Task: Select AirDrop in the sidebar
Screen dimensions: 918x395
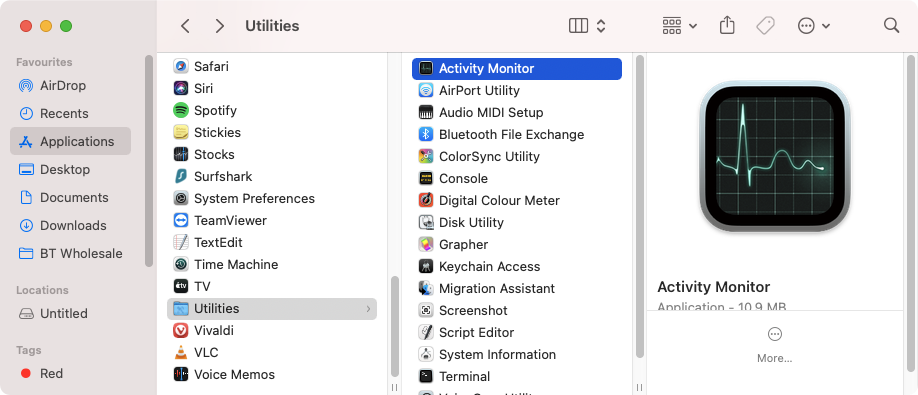Action: click(70, 85)
